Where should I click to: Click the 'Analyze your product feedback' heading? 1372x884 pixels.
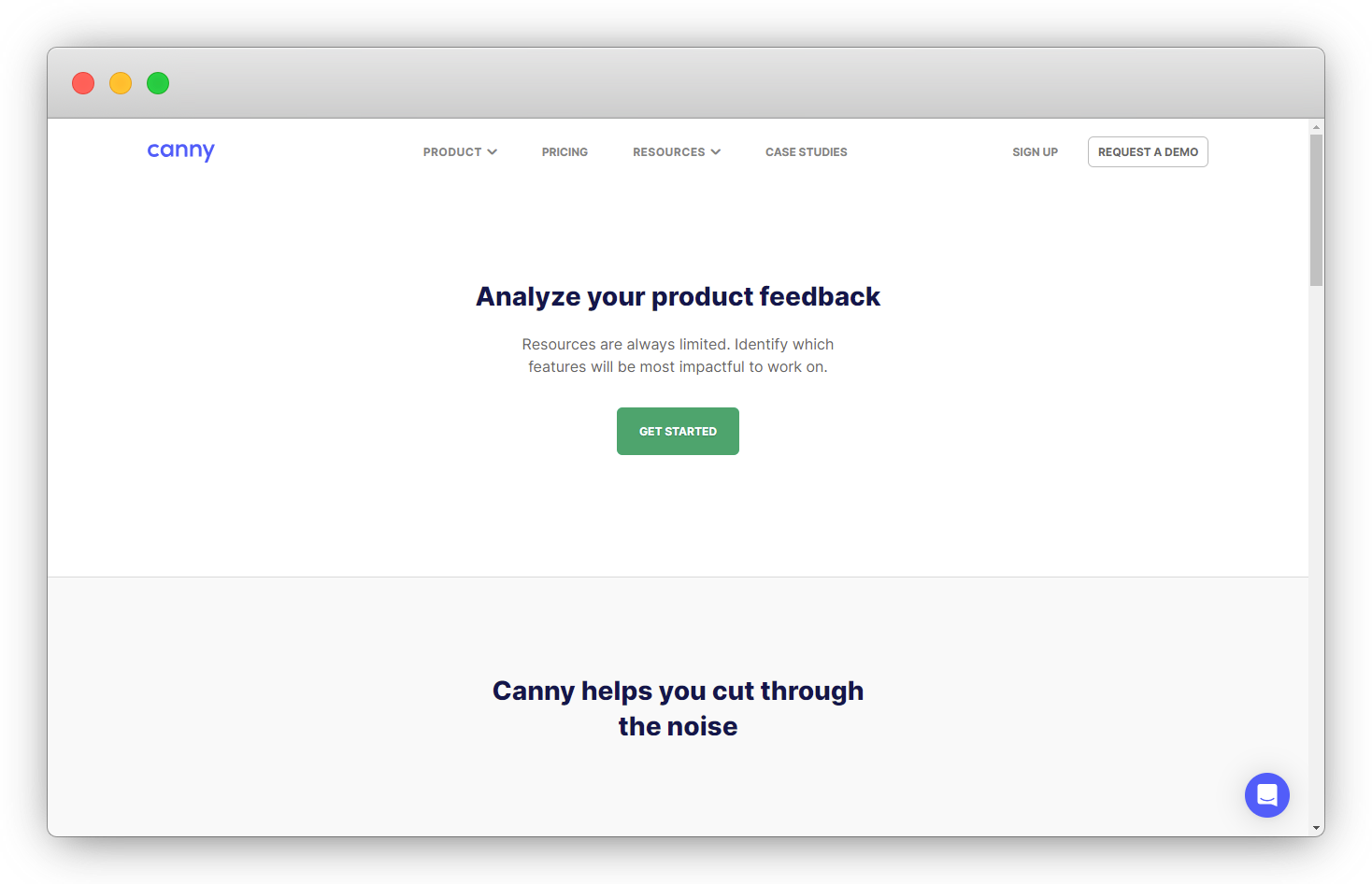pyautogui.click(x=679, y=296)
